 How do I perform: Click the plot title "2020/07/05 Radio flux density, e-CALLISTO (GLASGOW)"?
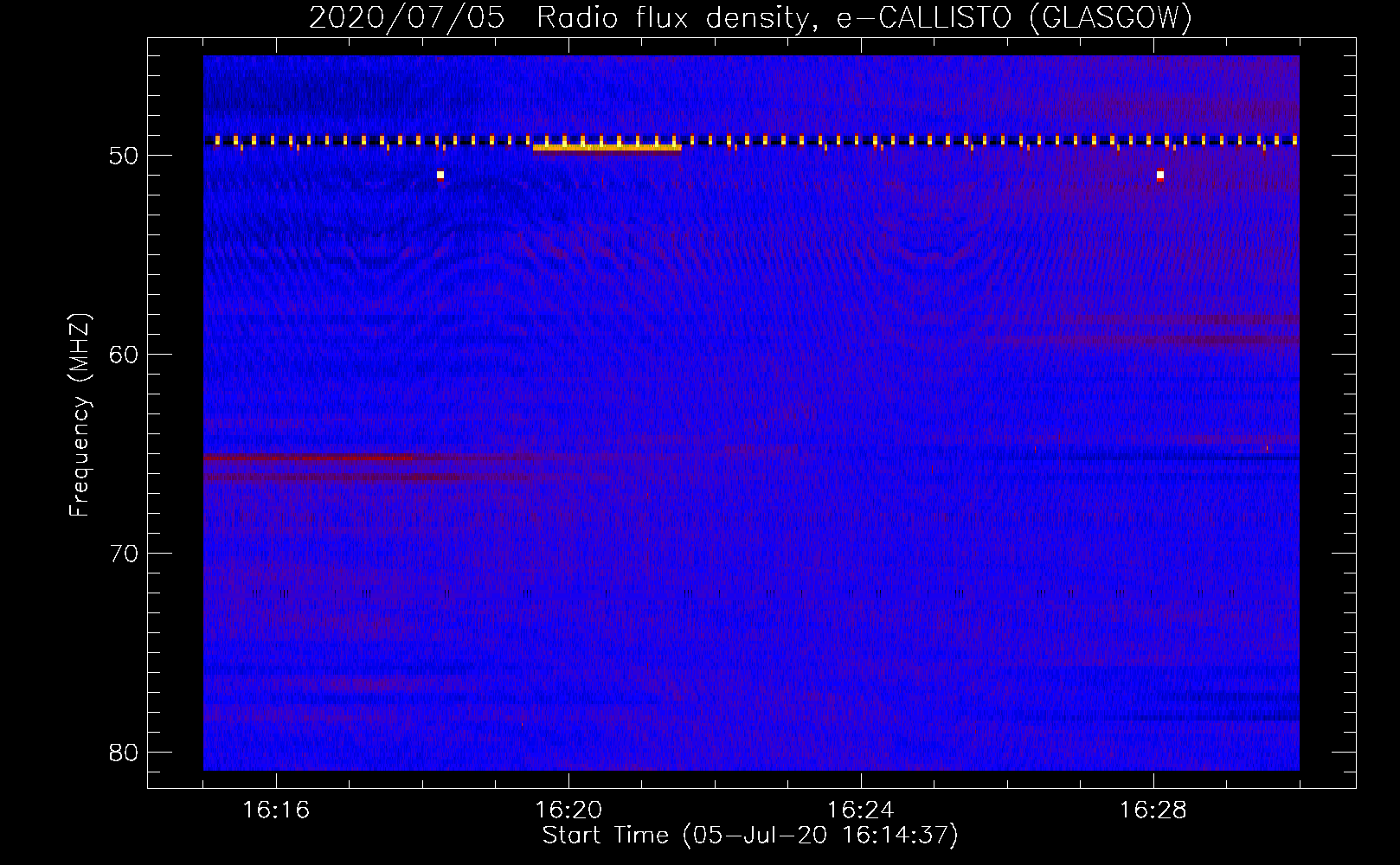click(x=750, y=18)
